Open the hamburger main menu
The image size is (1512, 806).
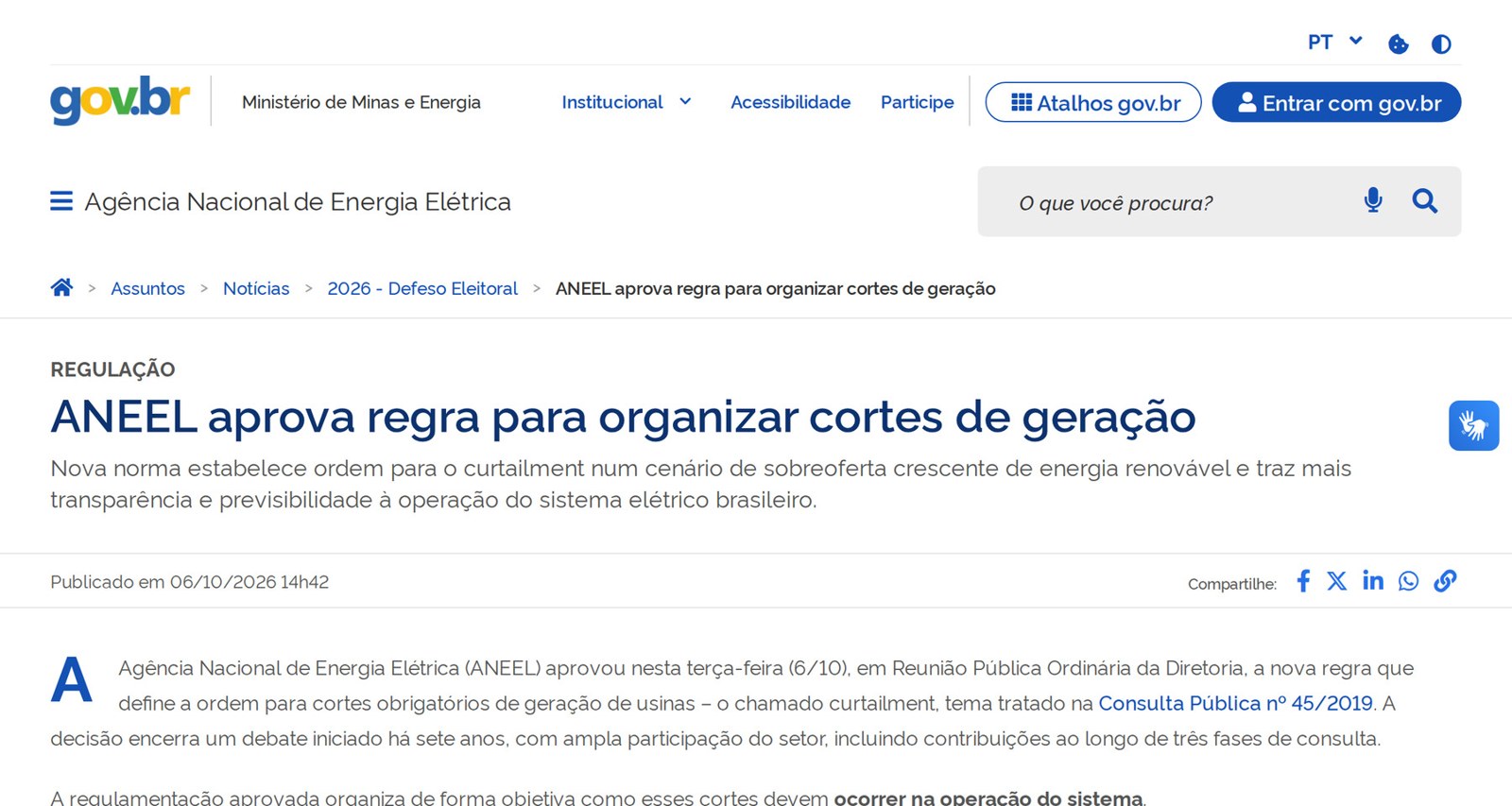[x=61, y=201]
